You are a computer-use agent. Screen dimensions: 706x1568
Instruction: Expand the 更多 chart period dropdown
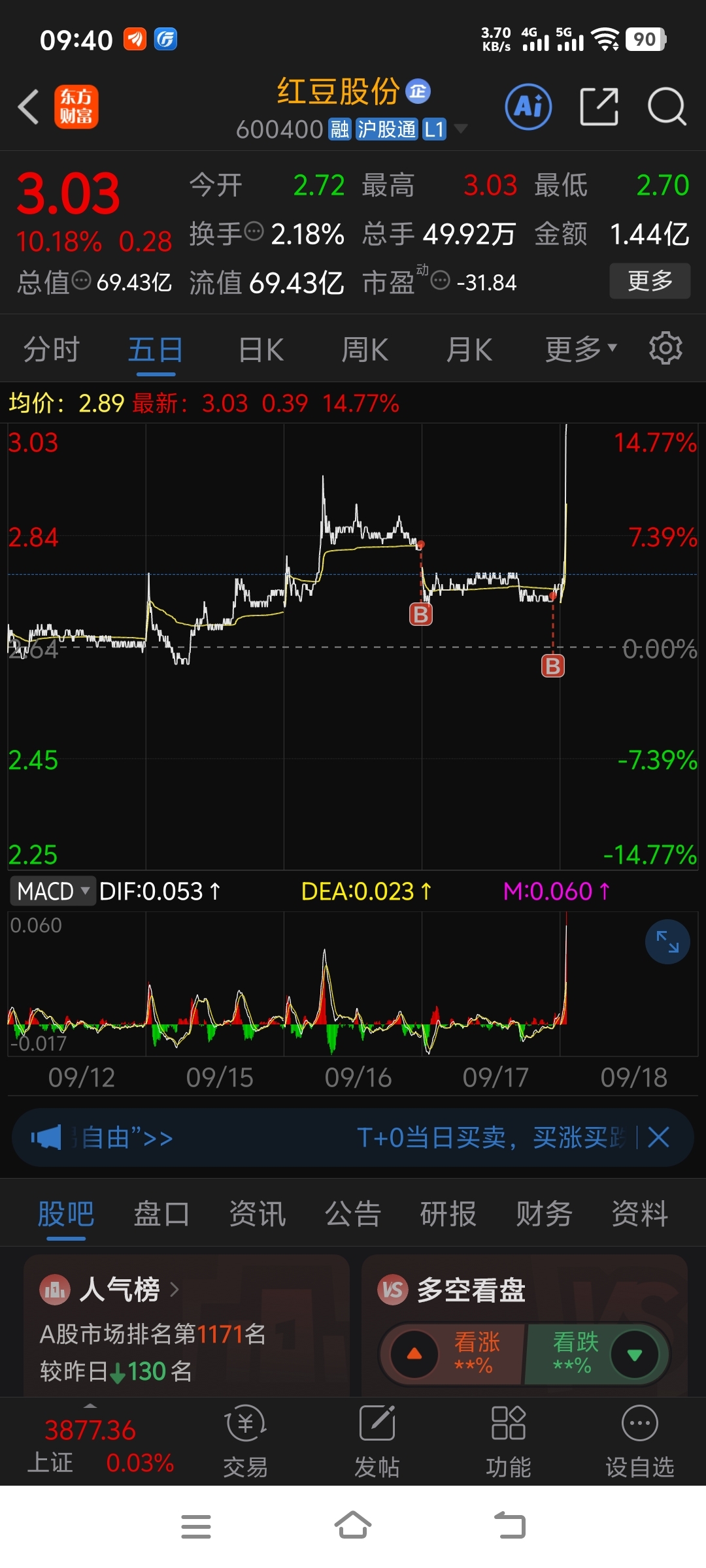pyautogui.click(x=581, y=350)
